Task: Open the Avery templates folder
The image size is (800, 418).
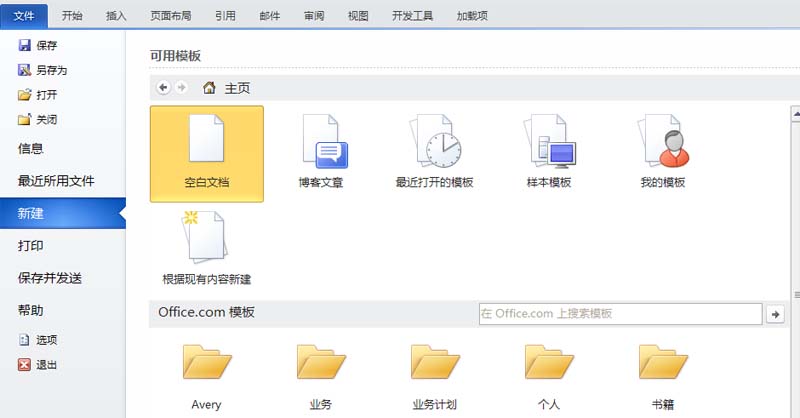Action: (207, 378)
